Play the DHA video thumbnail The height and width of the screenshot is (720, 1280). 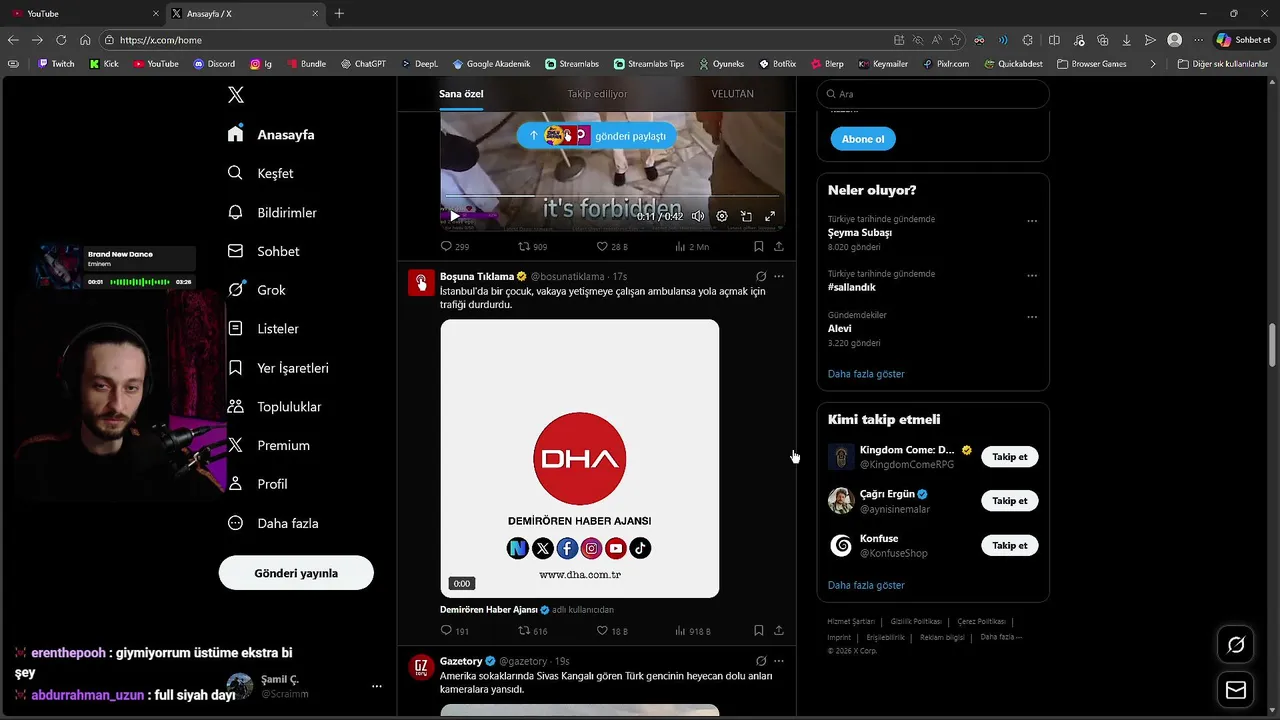click(x=580, y=459)
